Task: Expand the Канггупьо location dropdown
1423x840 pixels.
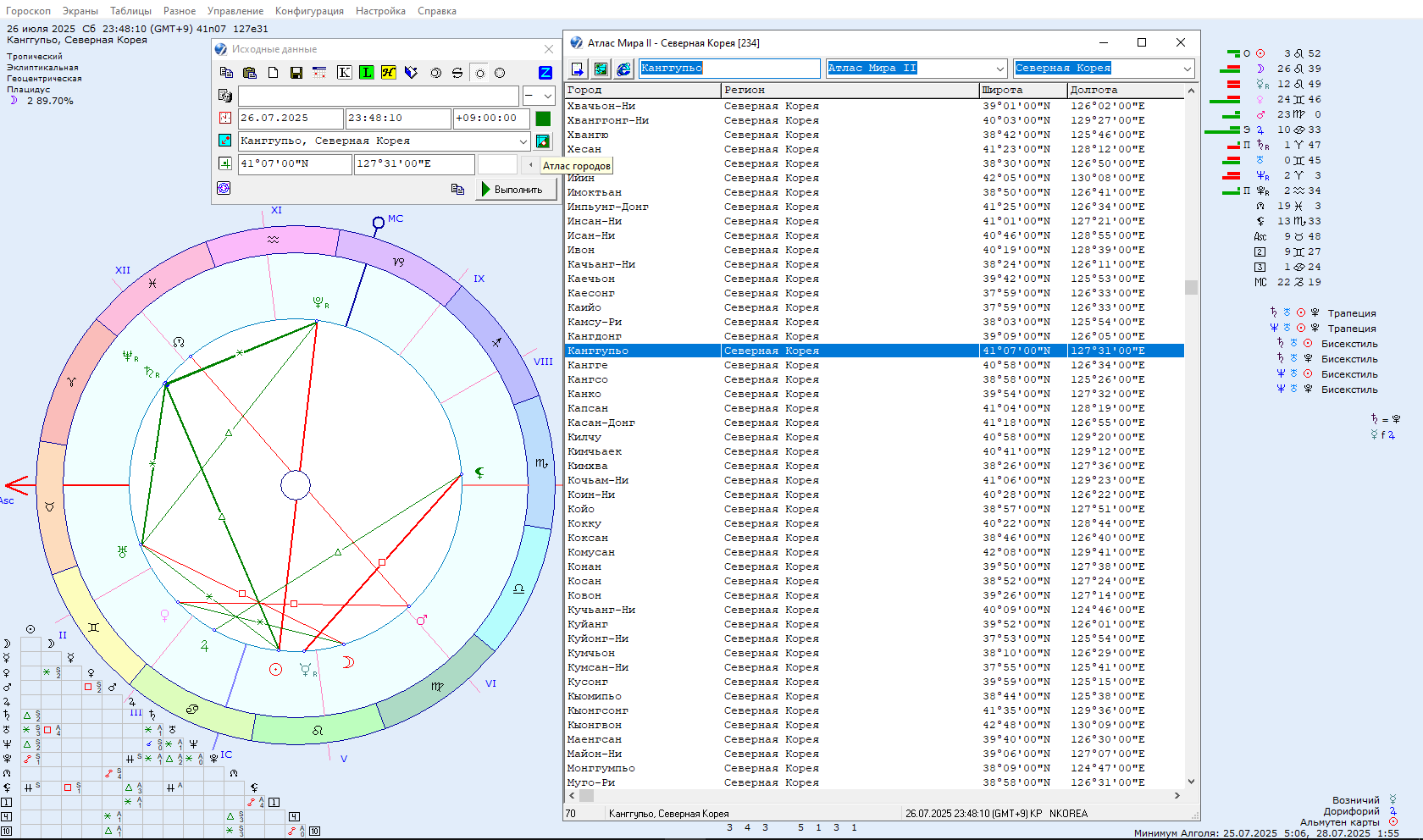Action: 523,141
